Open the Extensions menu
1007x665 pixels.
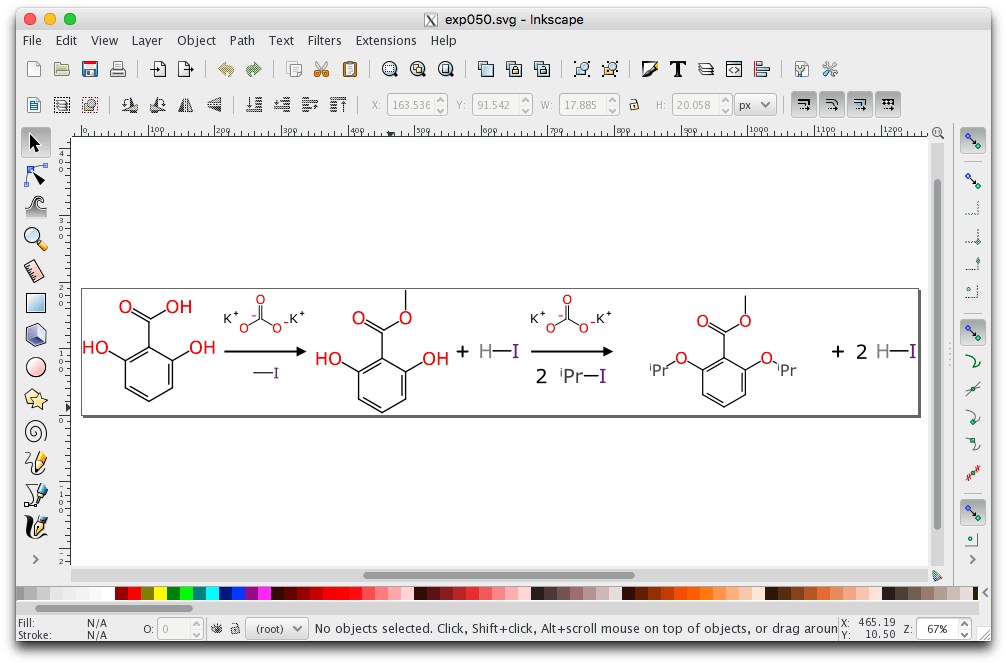385,41
